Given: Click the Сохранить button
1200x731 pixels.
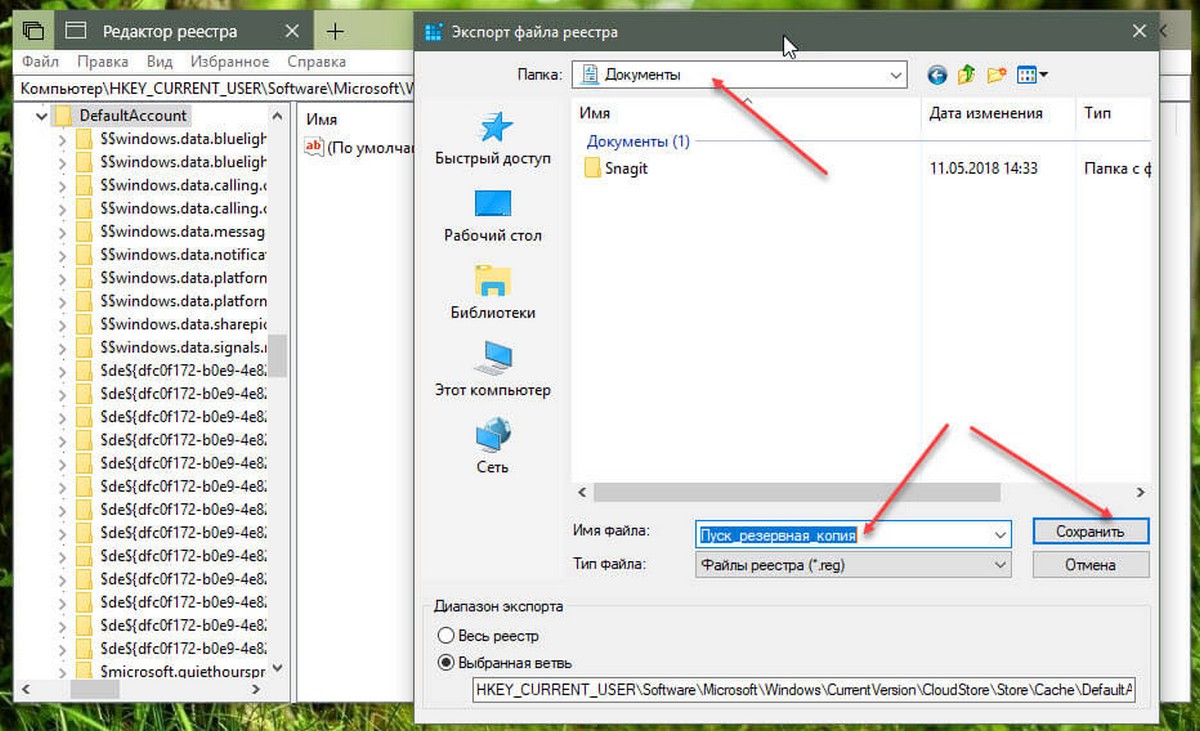Looking at the screenshot, I should (x=1090, y=532).
